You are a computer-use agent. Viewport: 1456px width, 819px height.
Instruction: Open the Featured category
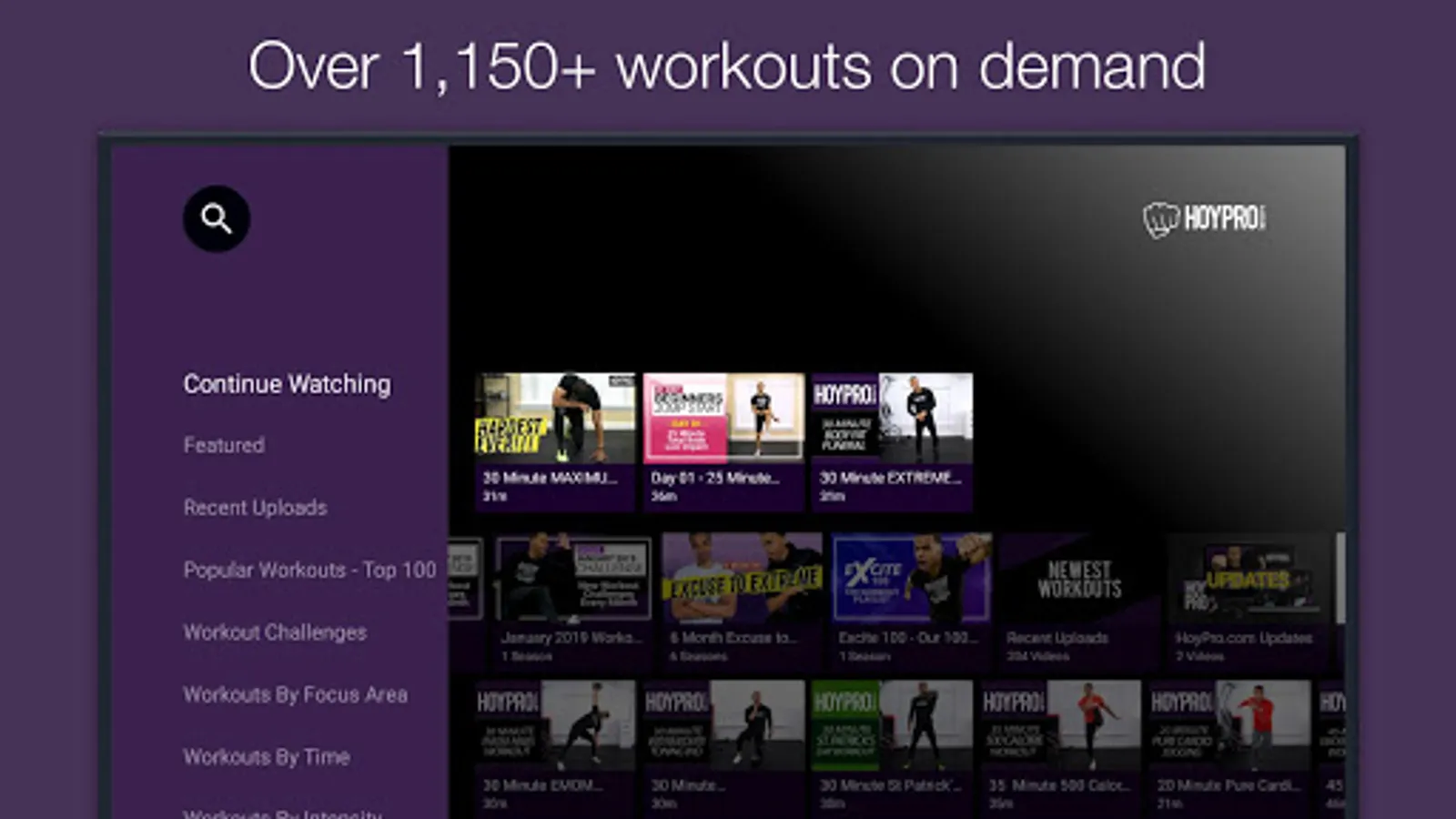point(224,445)
